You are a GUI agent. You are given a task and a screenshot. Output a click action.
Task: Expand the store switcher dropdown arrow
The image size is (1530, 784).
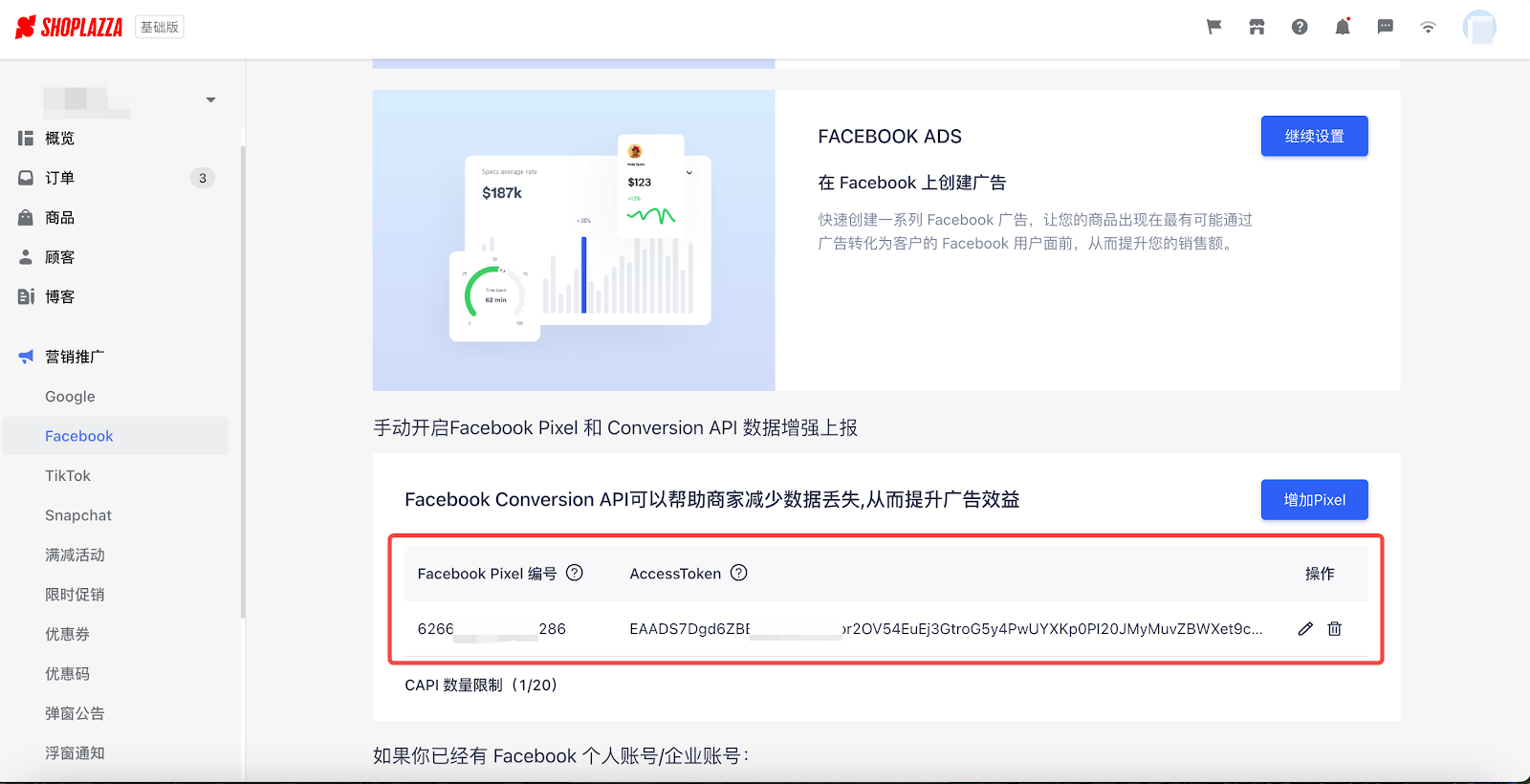click(x=210, y=99)
